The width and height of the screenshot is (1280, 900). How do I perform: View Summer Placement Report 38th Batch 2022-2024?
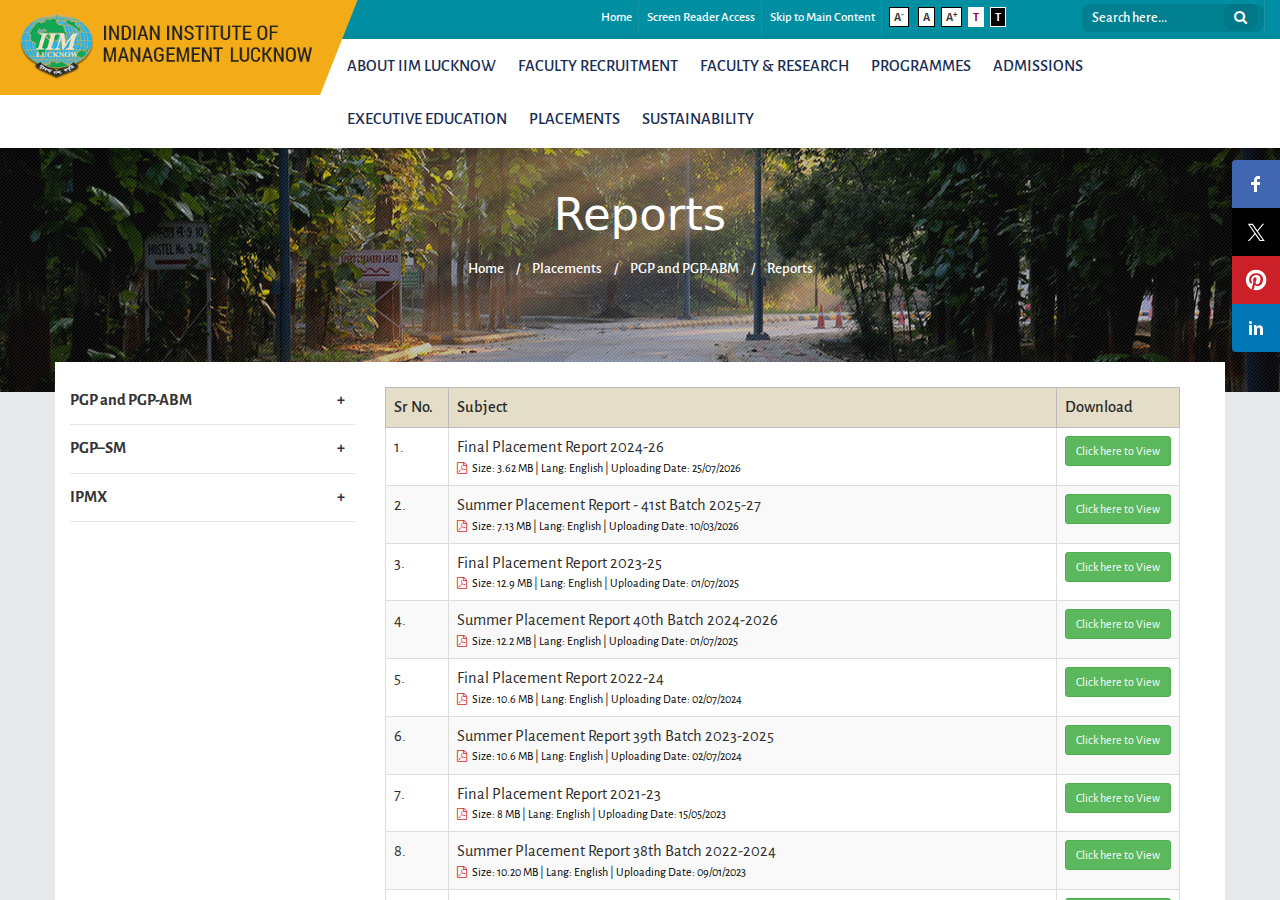click(1118, 855)
